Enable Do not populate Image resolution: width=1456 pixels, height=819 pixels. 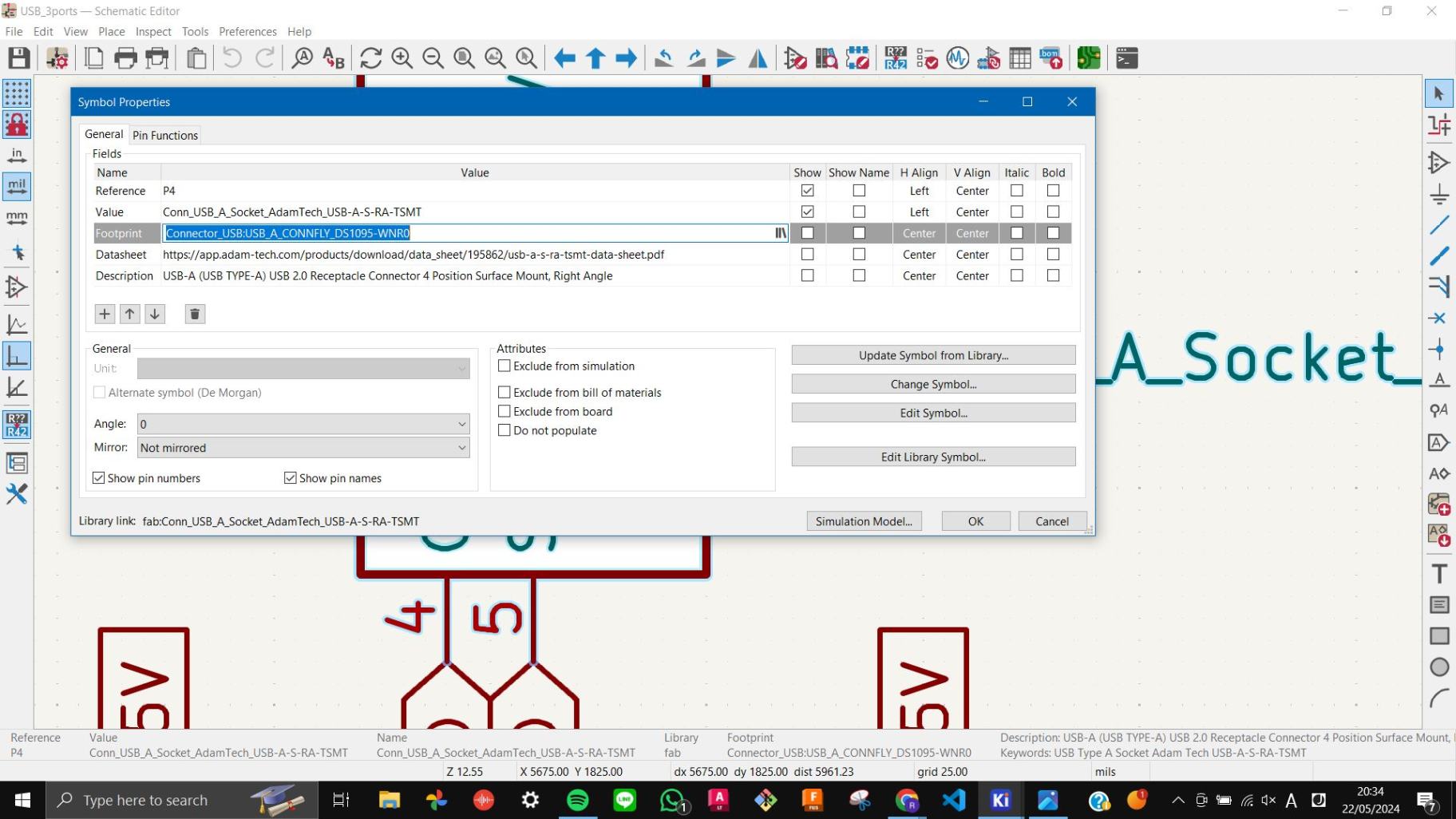548,430
